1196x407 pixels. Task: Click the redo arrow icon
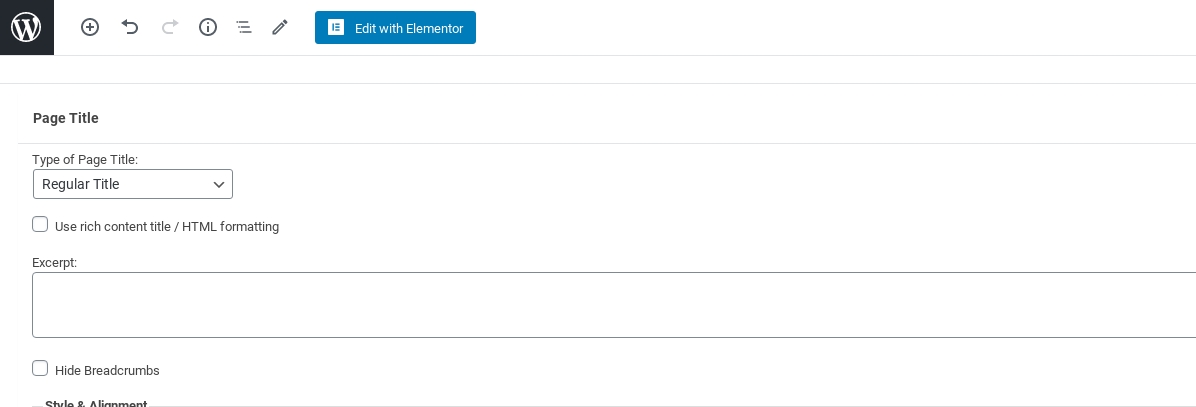tap(169, 28)
